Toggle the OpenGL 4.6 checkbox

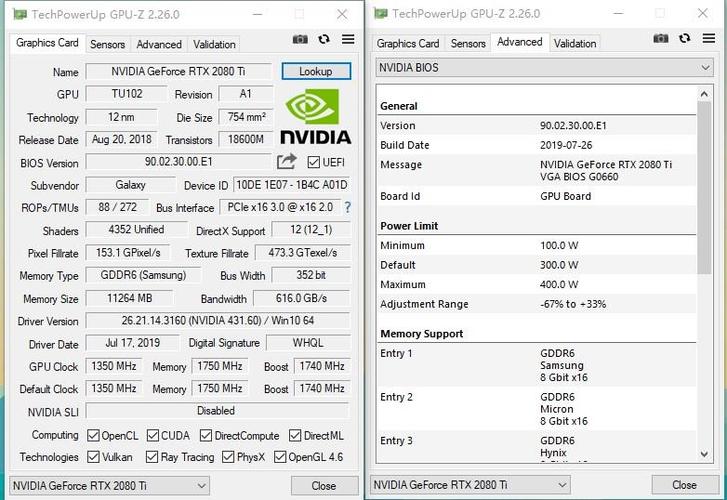point(280,457)
